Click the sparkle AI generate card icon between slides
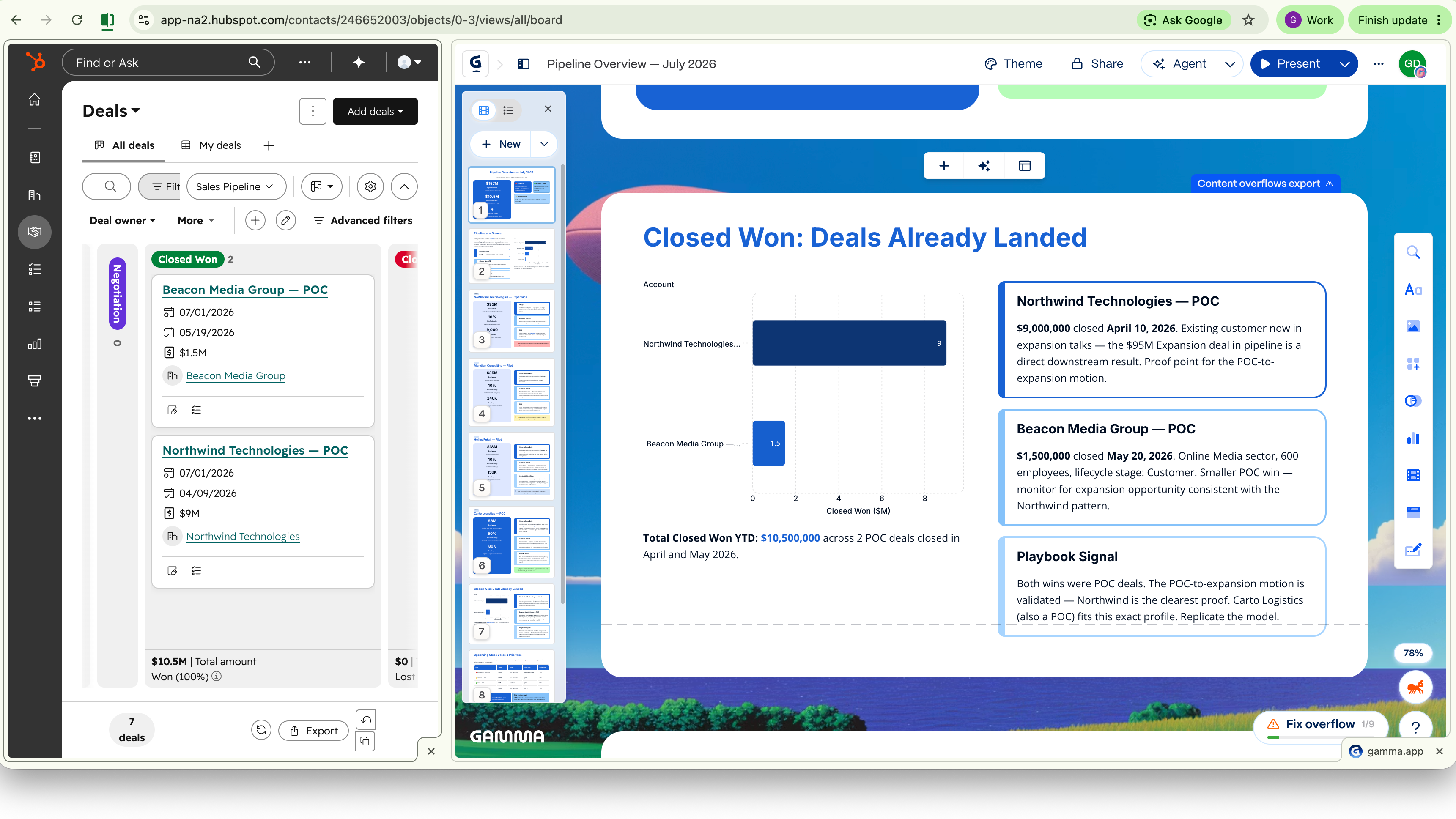 pyautogui.click(x=984, y=166)
